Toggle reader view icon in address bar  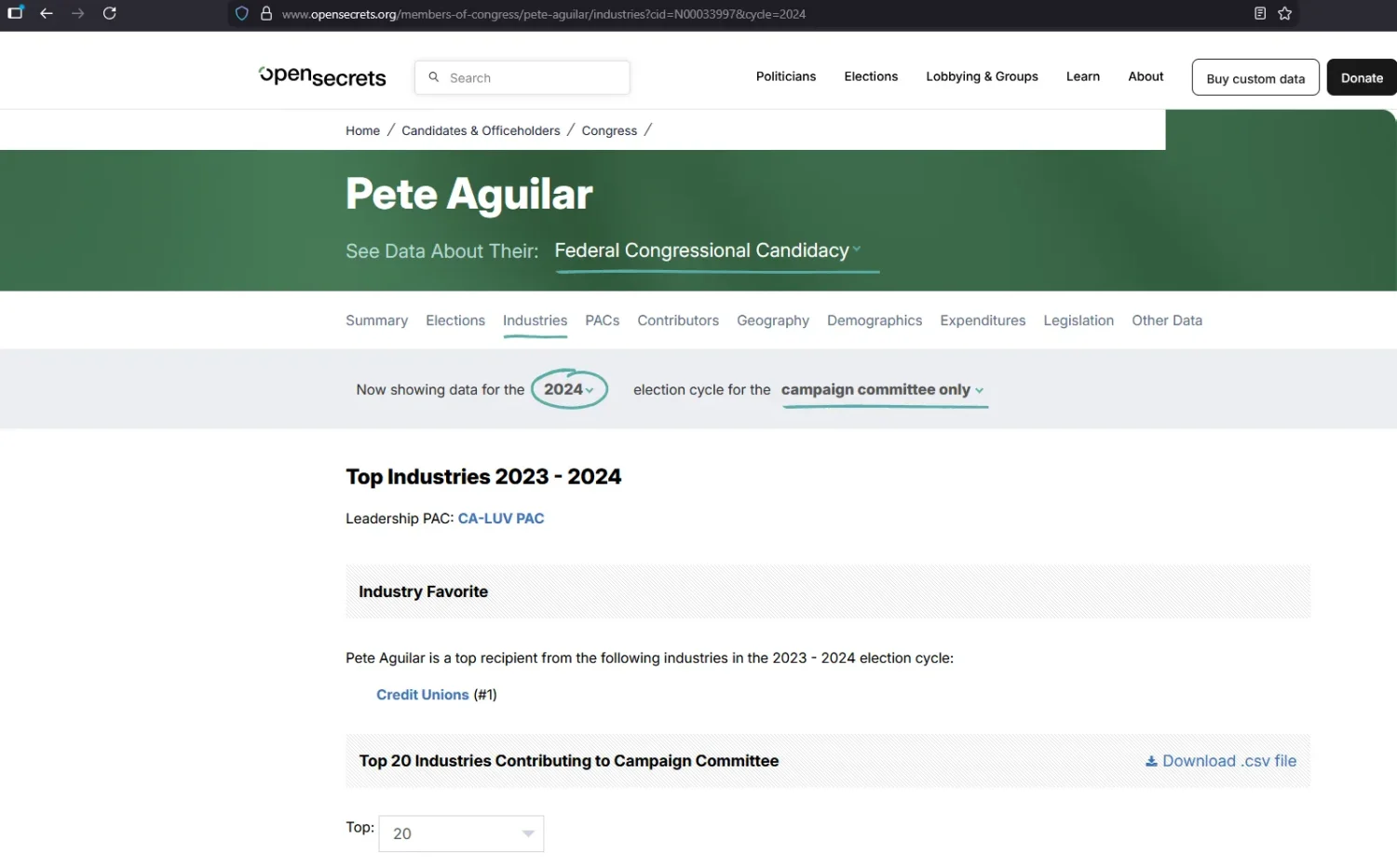pyautogui.click(x=1260, y=14)
